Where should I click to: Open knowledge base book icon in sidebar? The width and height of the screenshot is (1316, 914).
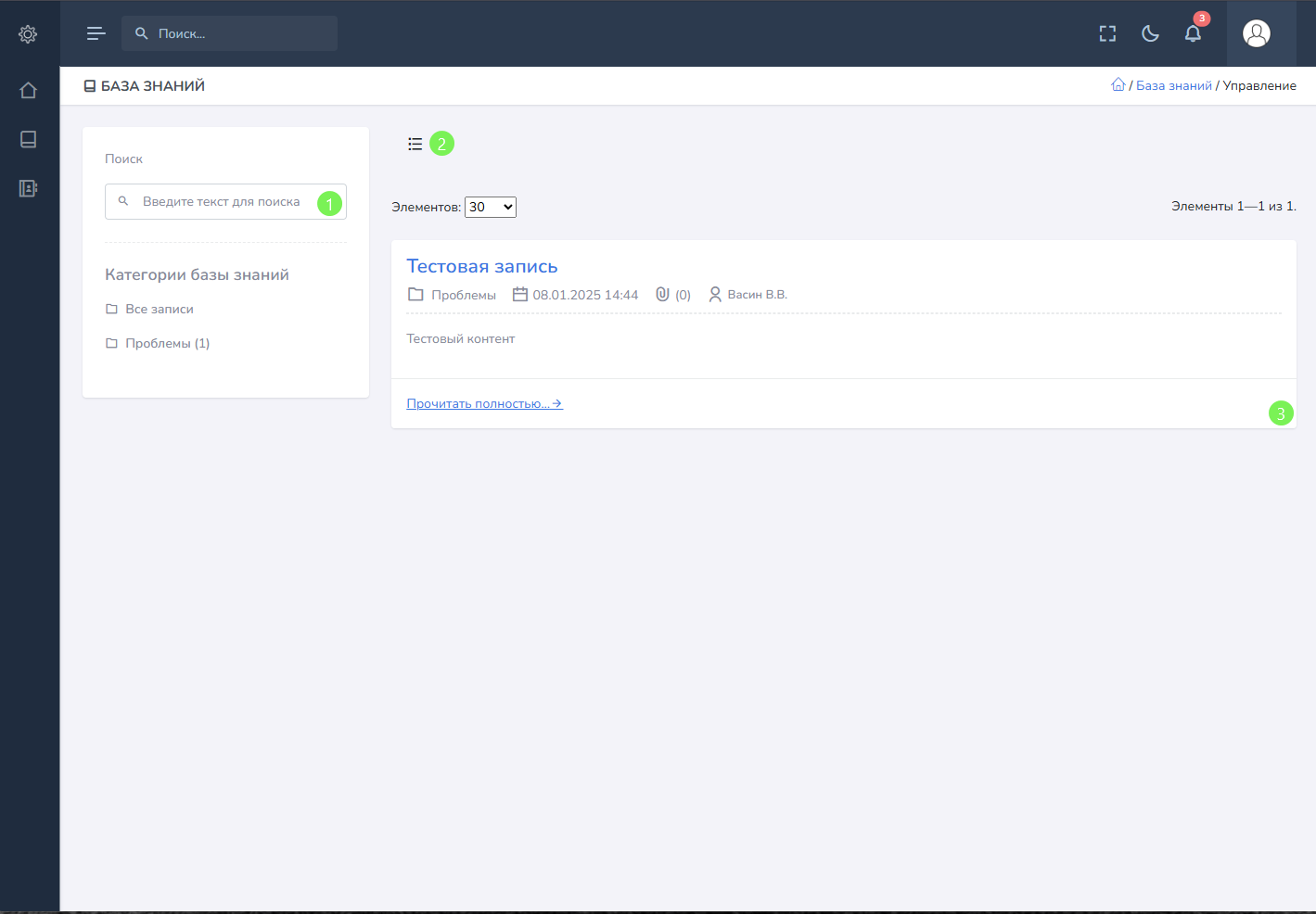click(28, 139)
